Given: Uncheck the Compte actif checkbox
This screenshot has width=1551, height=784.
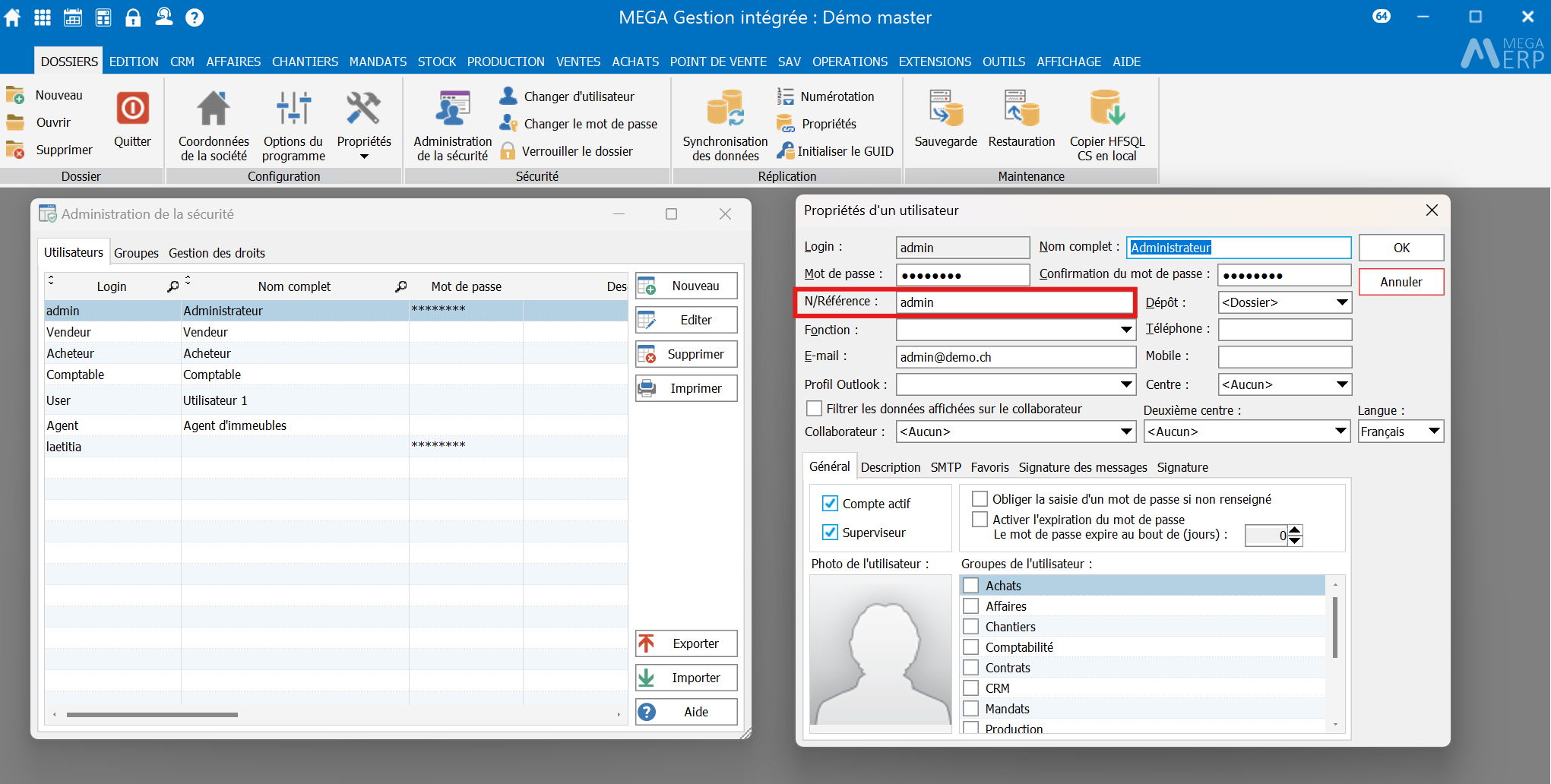Looking at the screenshot, I should [831, 504].
